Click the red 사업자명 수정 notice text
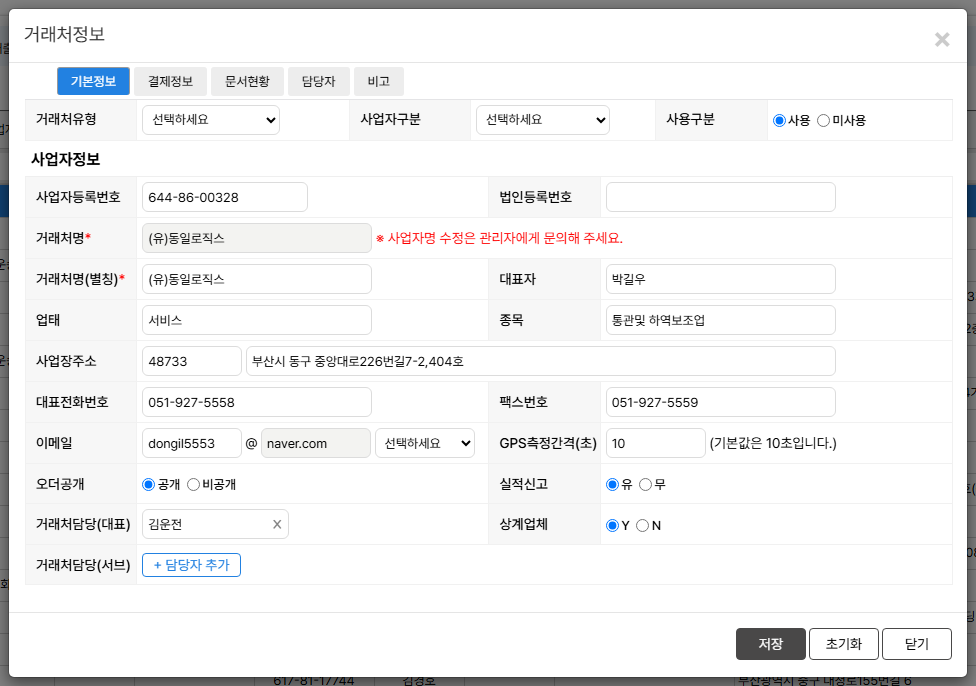The image size is (976, 686). tap(499, 238)
